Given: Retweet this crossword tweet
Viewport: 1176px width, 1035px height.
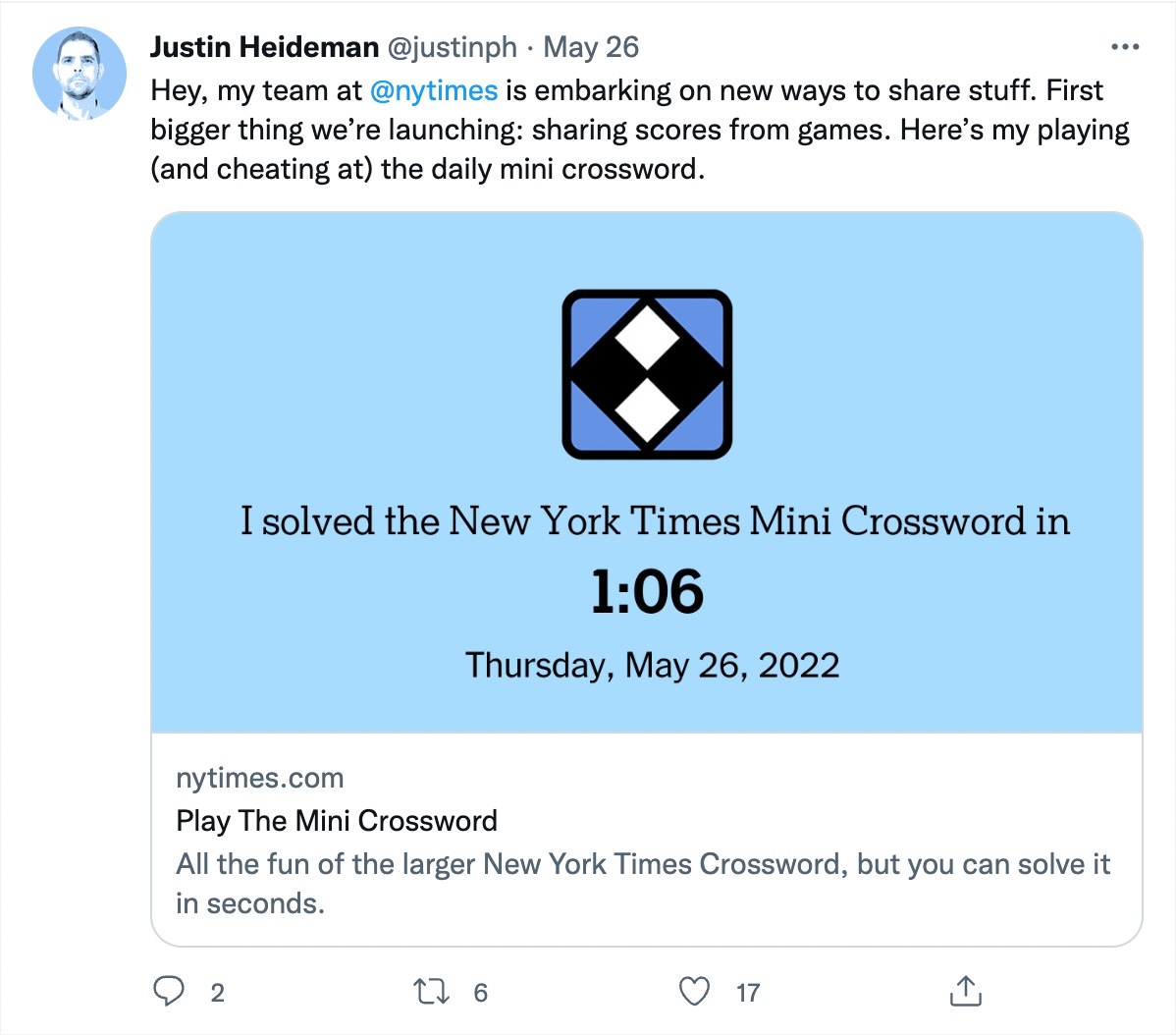Looking at the screenshot, I should pos(432,992).
